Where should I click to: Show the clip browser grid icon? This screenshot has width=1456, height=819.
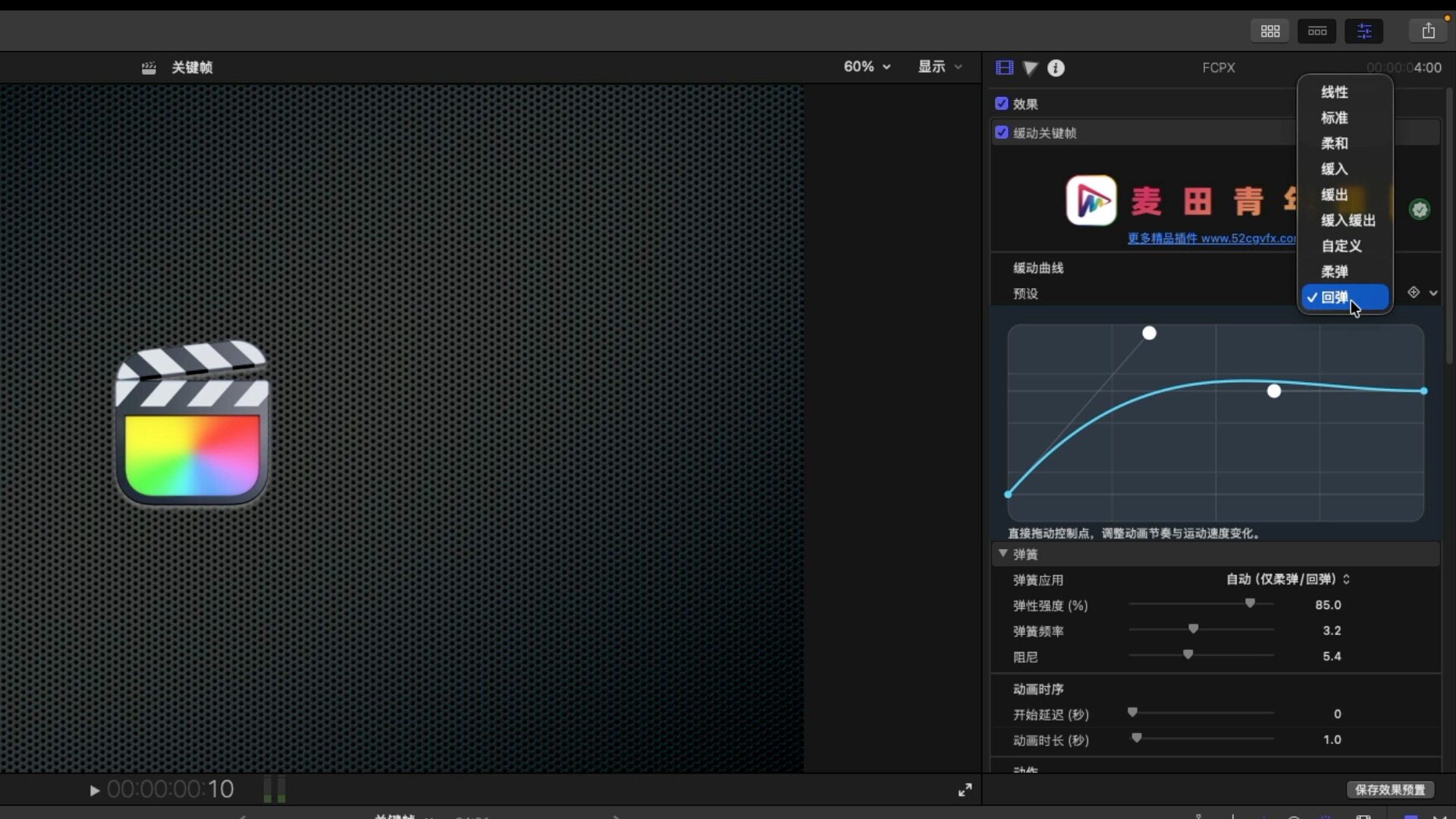1270,31
